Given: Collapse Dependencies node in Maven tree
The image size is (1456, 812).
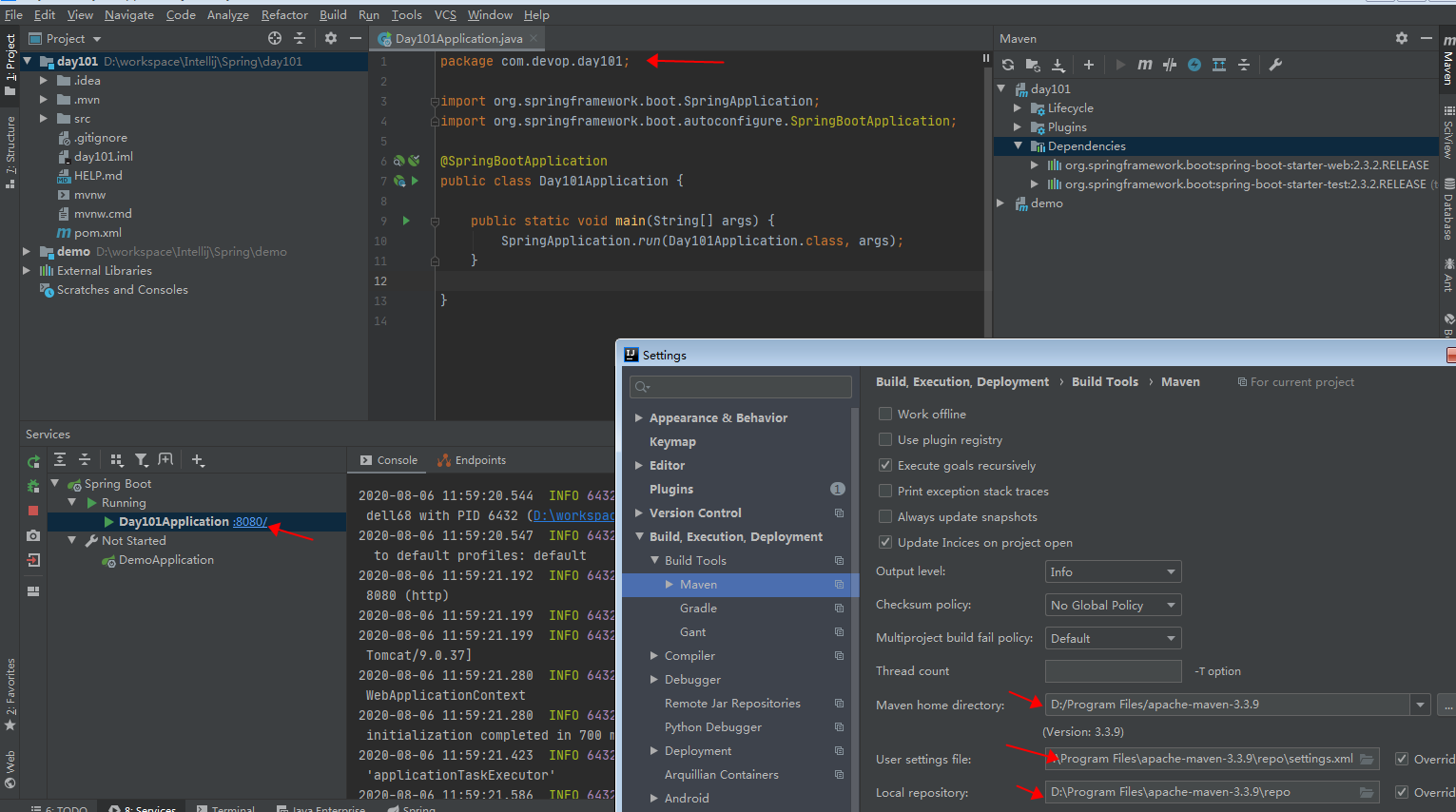Looking at the screenshot, I should [x=1018, y=146].
